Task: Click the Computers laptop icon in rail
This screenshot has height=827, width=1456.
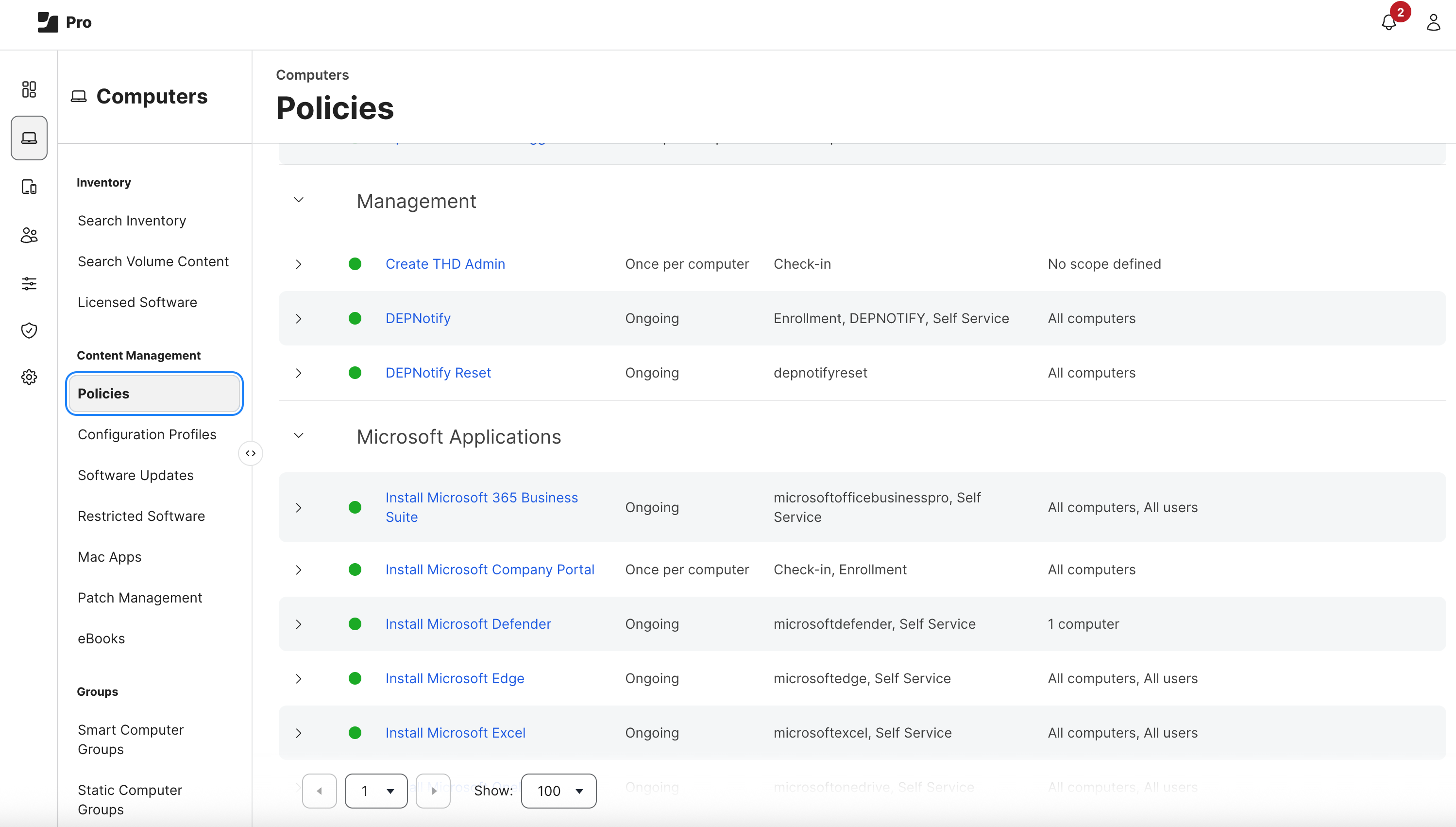Action: [29, 138]
